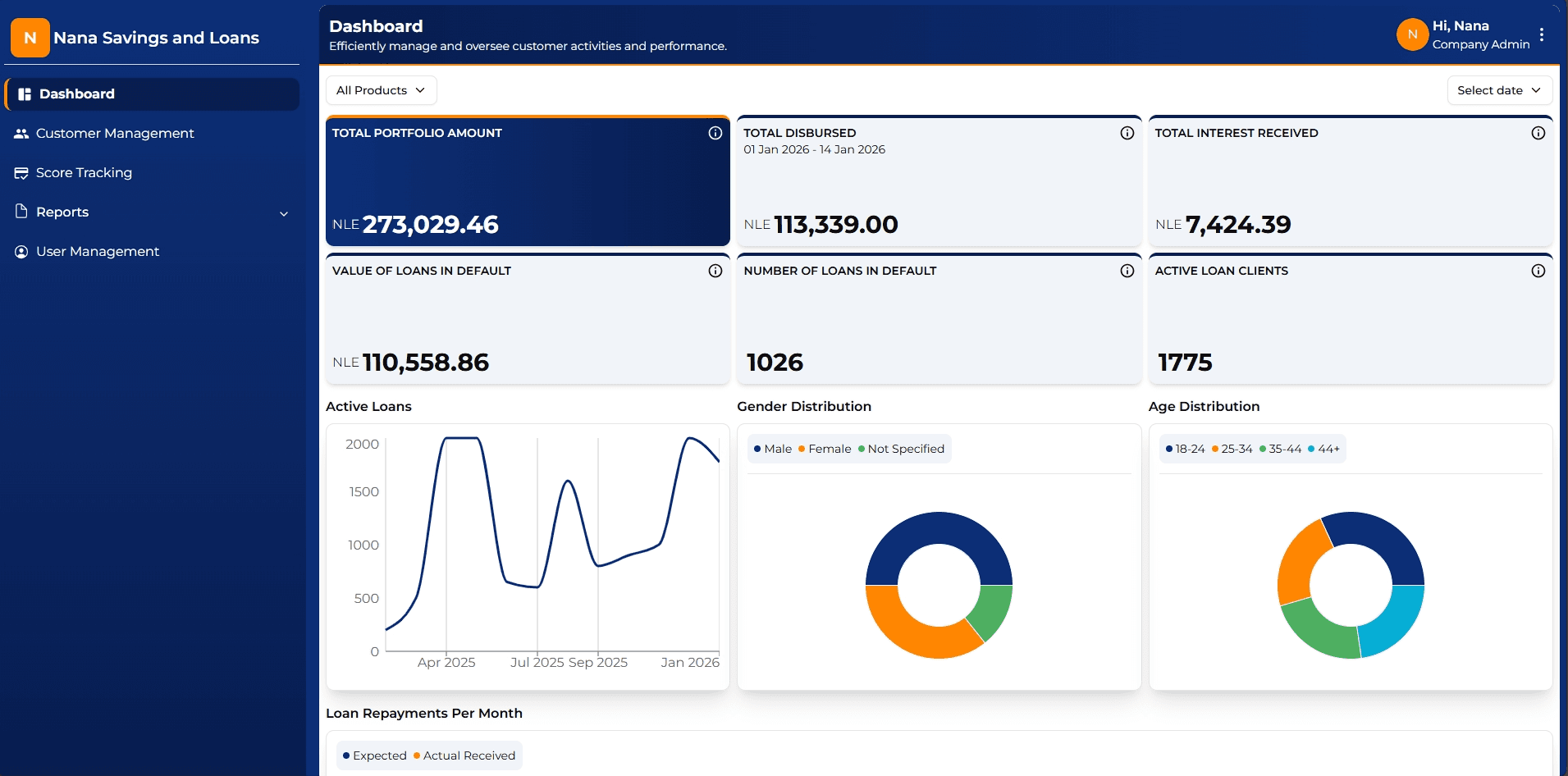This screenshot has height=776, width=1568.
Task: Open Score Tracking from sidebar
Action: (x=84, y=172)
